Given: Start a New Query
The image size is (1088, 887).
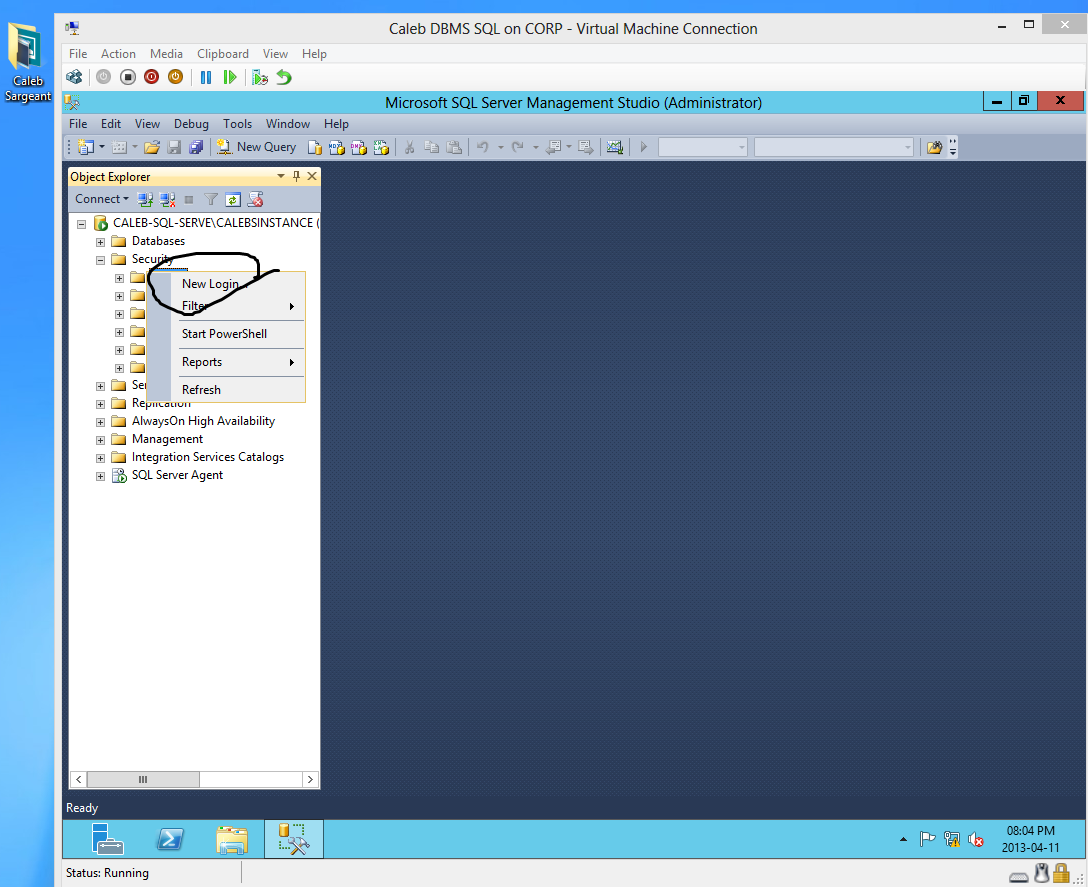Looking at the screenshot, I should (256, 147).
